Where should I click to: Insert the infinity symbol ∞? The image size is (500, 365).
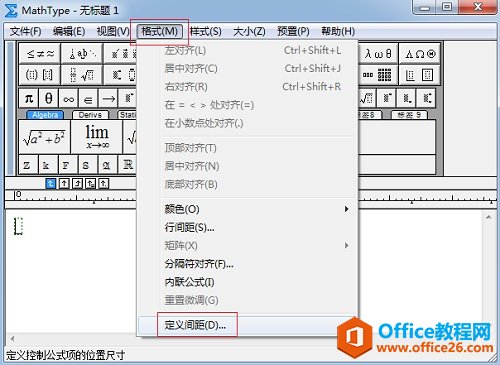(x=68, y=98)
